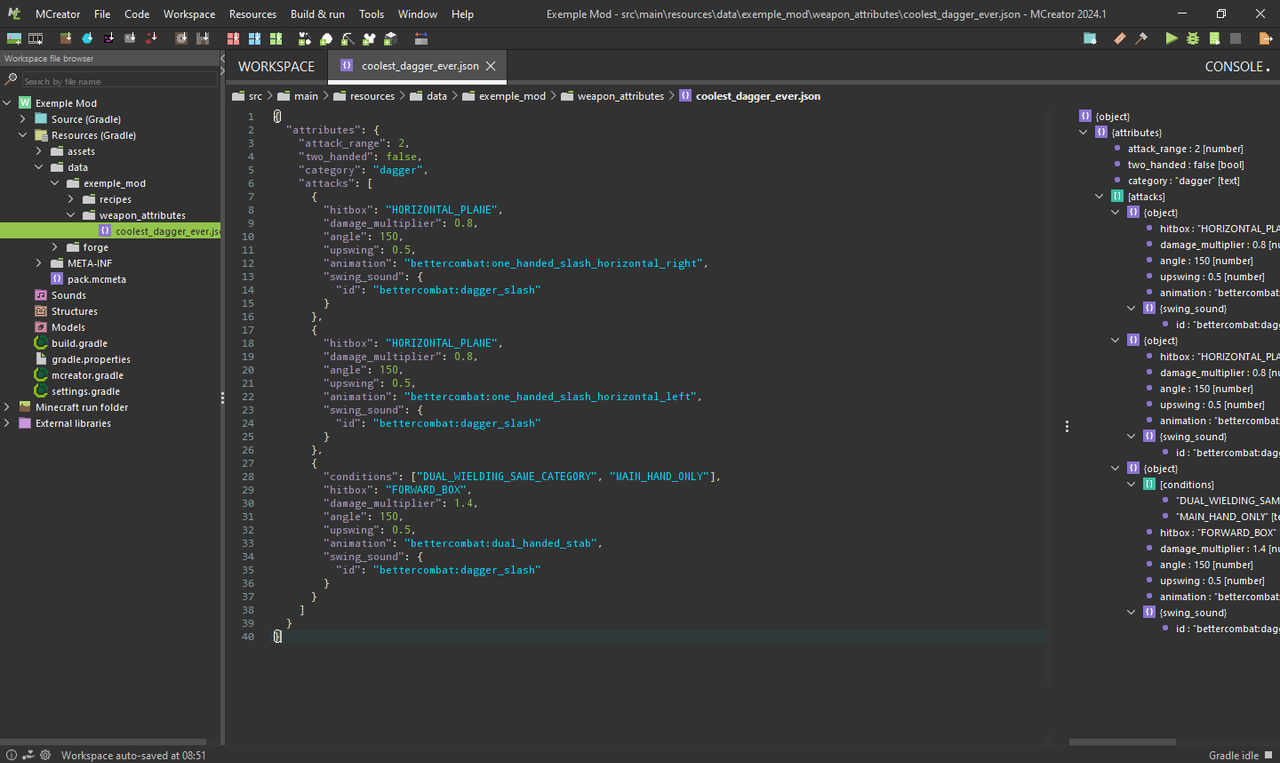This screenshot has height=763, width=1280.
Task: Open workspace folder settings icon
Action: pos(1090,39)
